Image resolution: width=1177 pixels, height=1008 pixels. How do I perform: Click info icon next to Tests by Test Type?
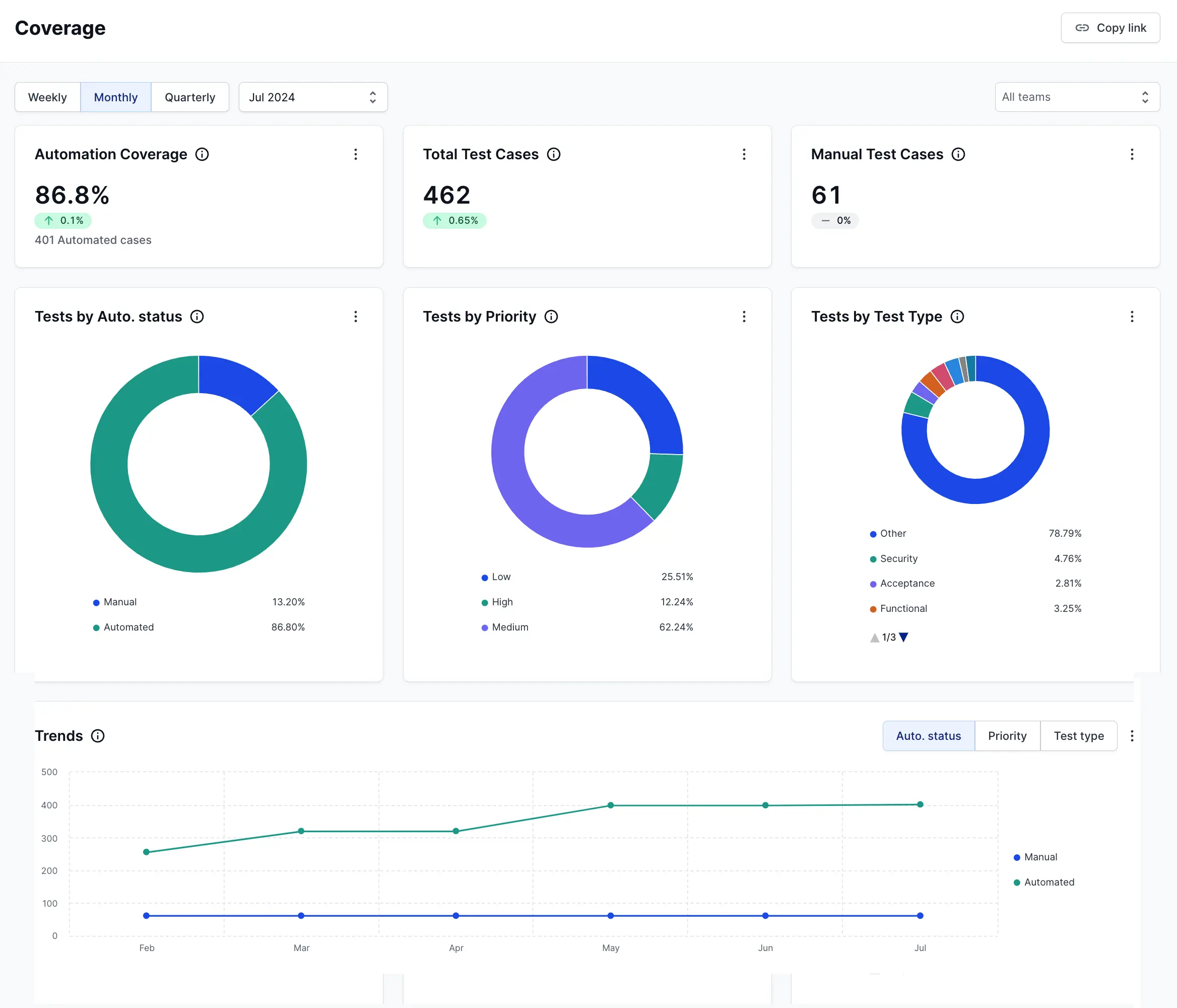click(x=957, y=317)
